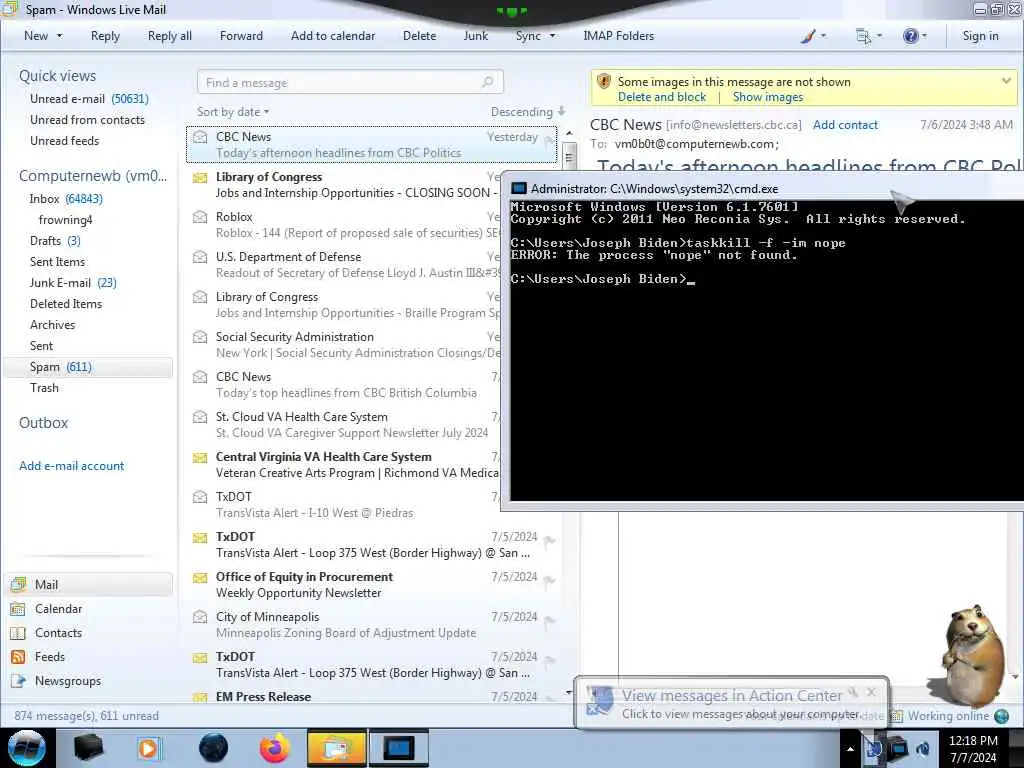Open the media player taskbar icon

pyautogui.click(x=149, y=748)
